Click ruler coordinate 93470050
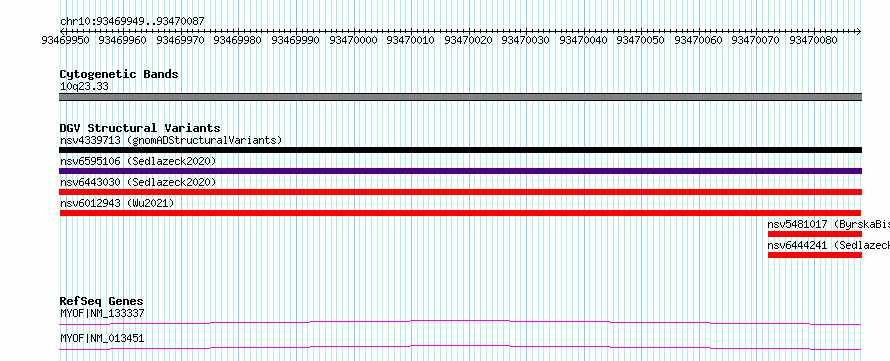890x361 pixels. coord(641,40)
